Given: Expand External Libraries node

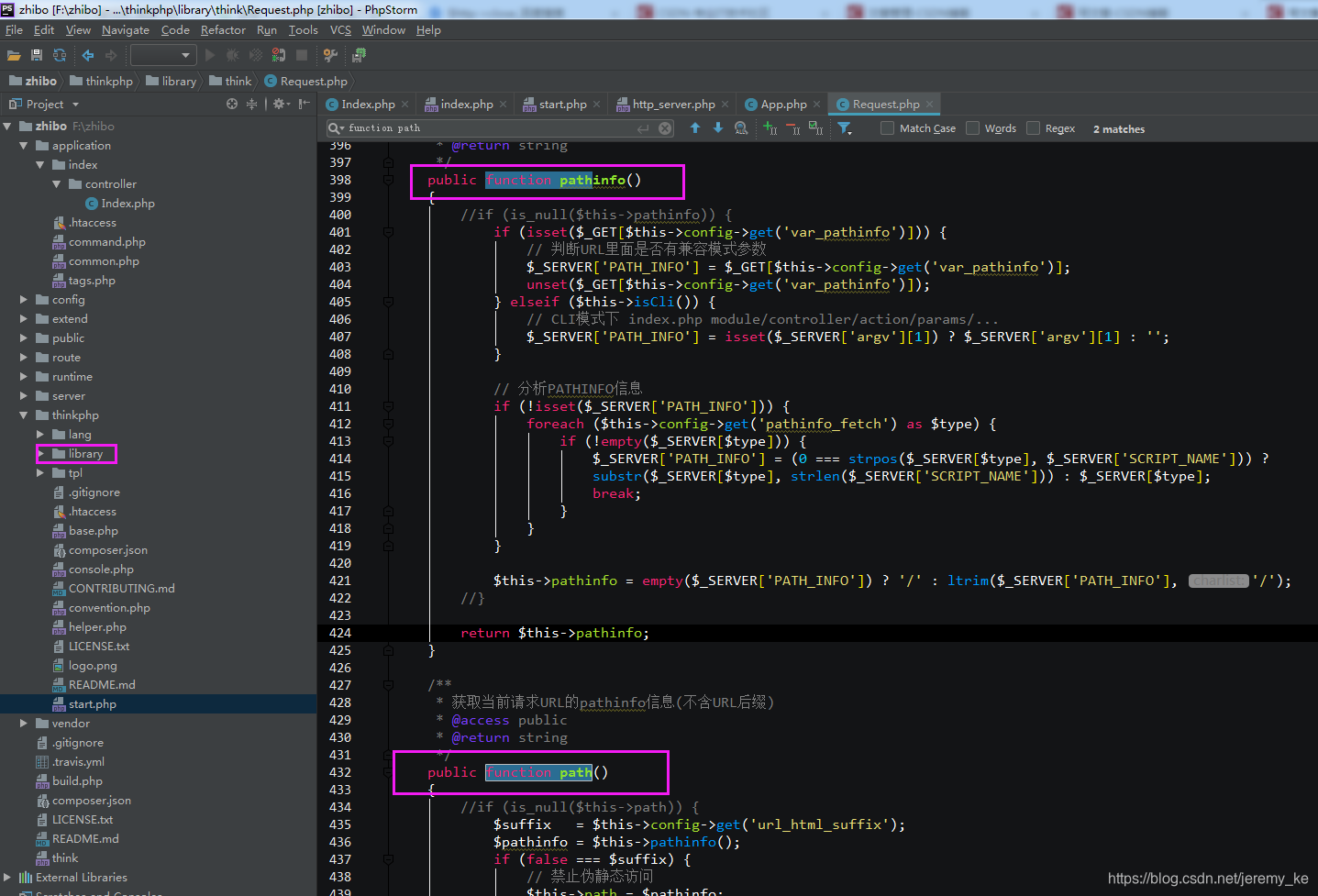Looking at the screenshot, I should 7,878.
